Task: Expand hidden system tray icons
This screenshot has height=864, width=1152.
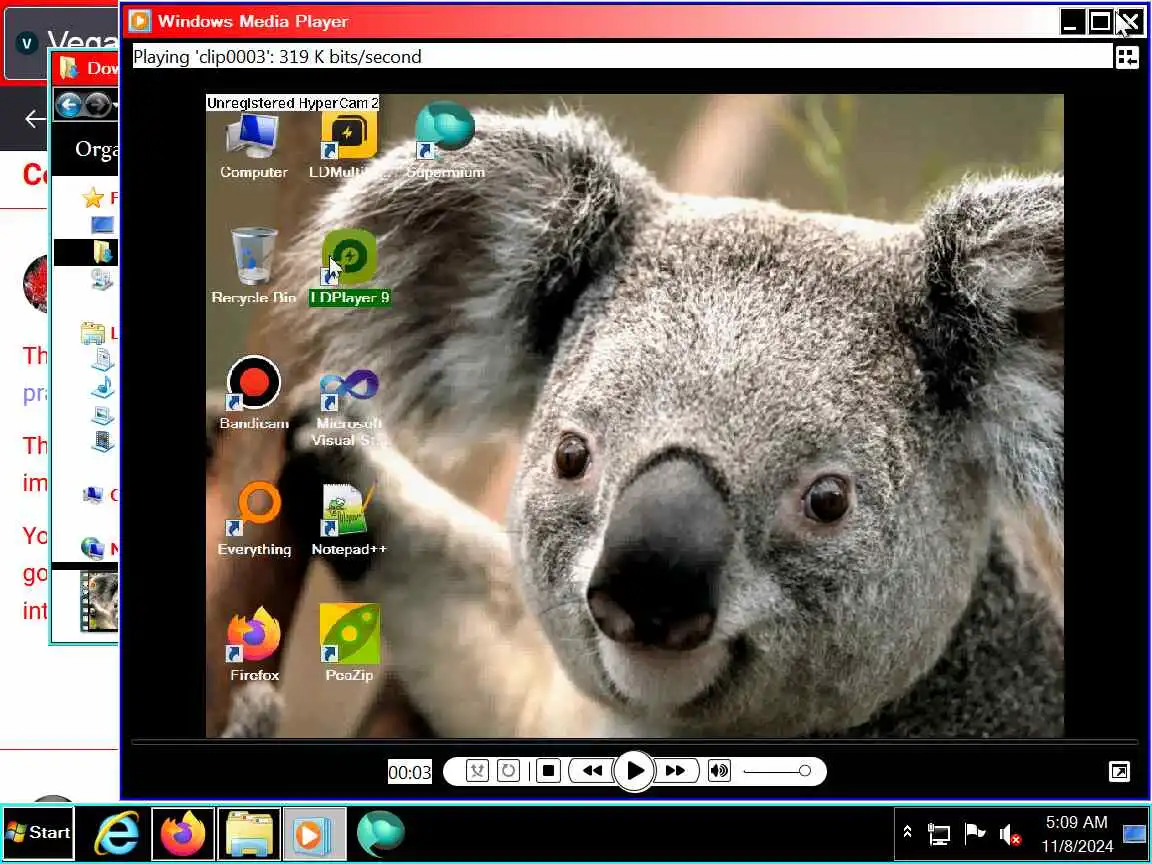Action: (x=907, y=832)
